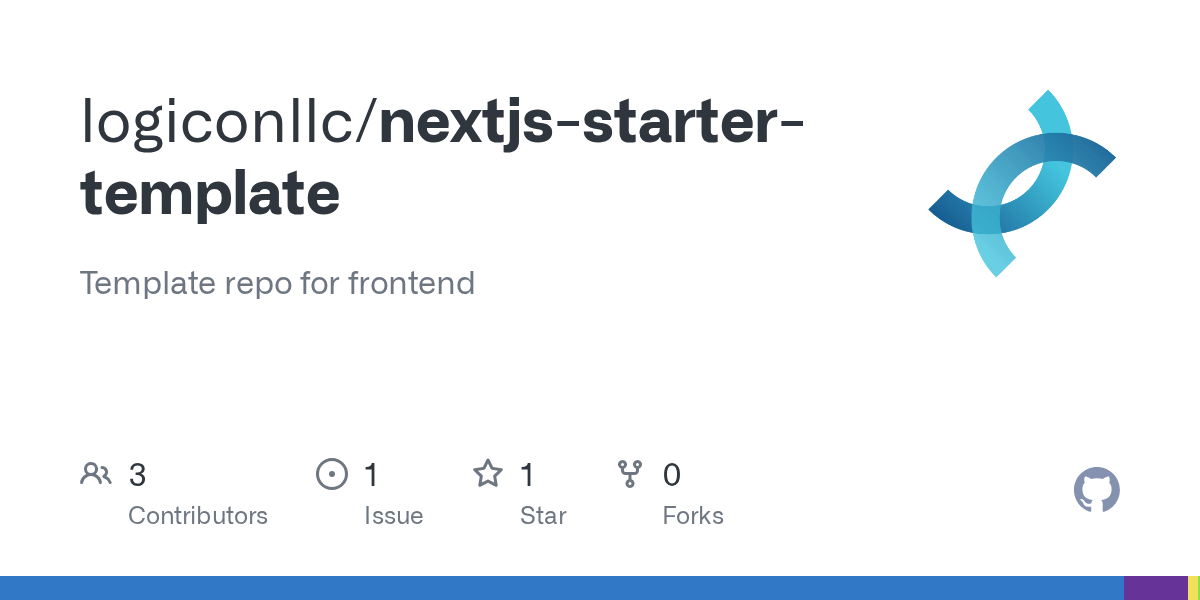
Task: Open the nextjs-starter- repository title text
Action: click(x=594, y=121)
